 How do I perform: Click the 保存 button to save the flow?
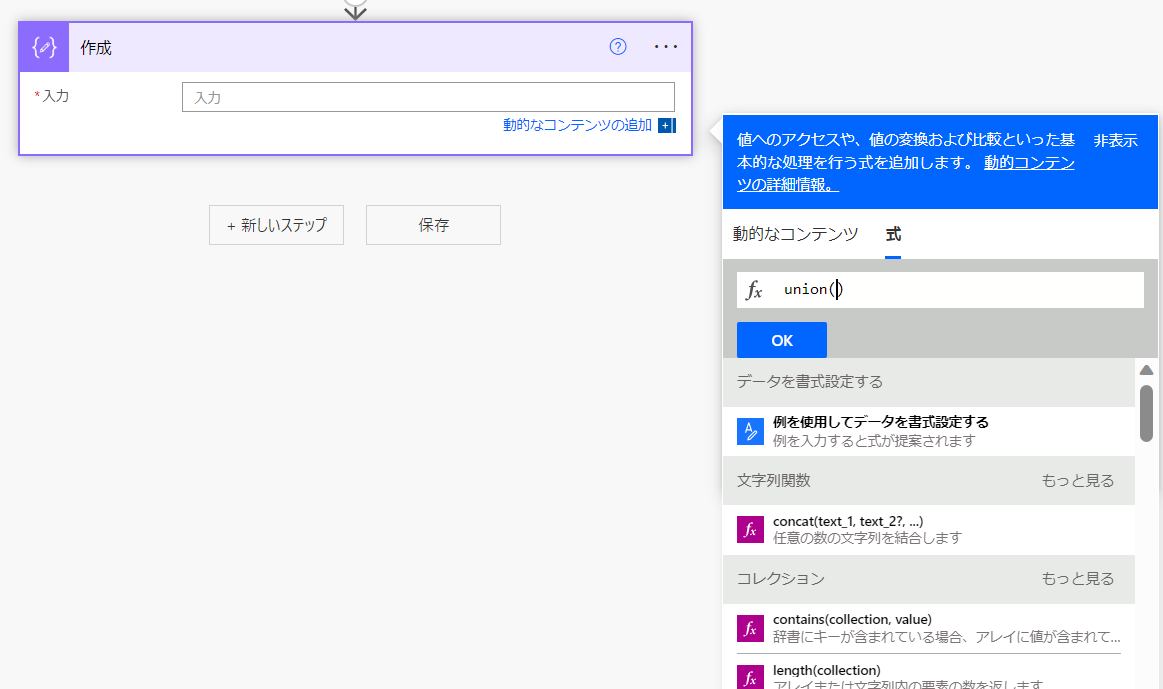[433, 225]
